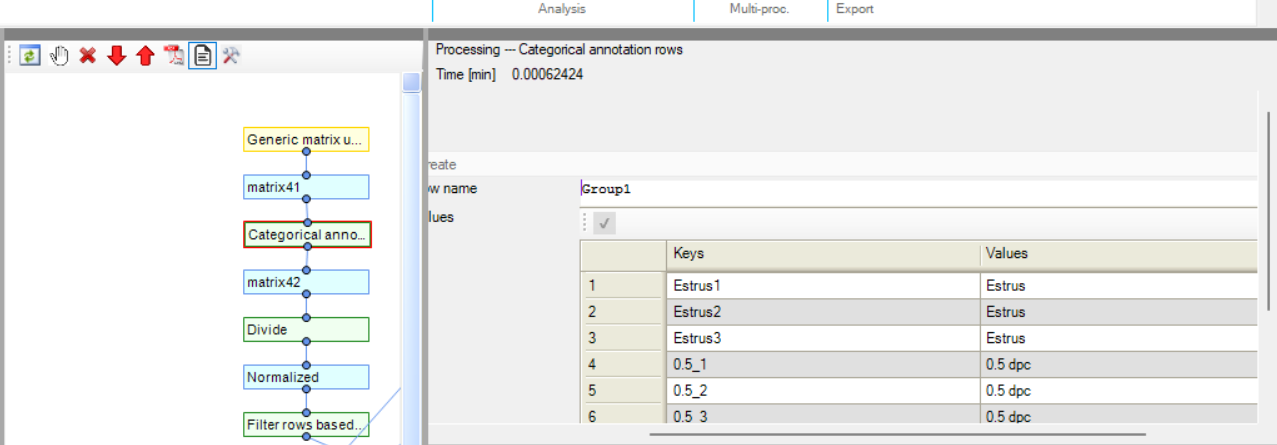Click the red X delete icon
This screenshot has width=1277, height=445.
pos(88,56)
